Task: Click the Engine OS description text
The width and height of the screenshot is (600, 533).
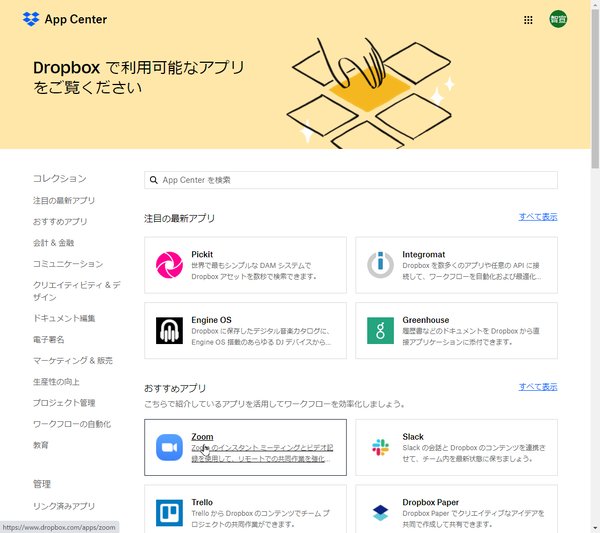Action: [x=261, y=336]
